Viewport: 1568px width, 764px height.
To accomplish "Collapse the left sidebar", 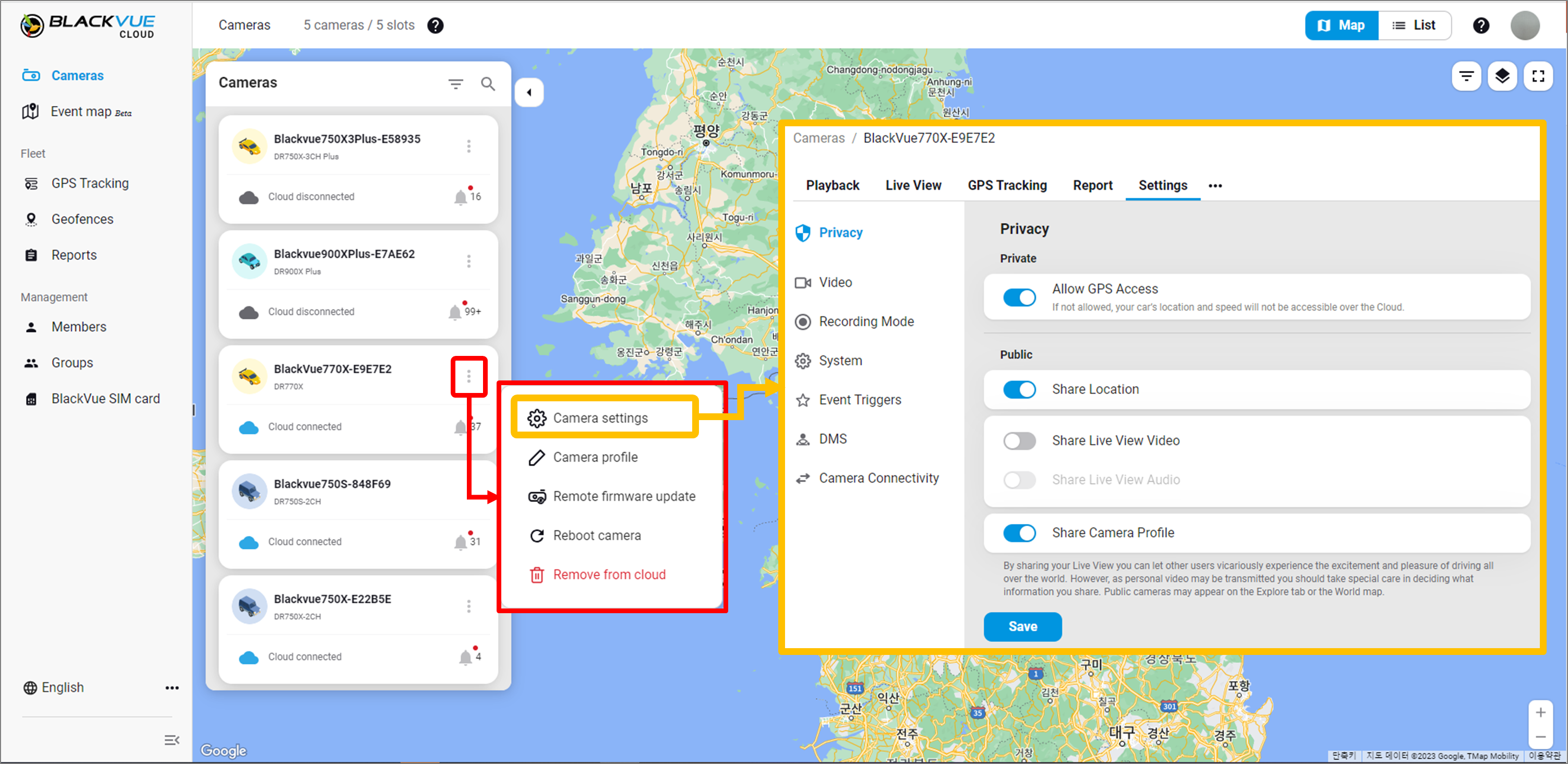I will pos(172,741).
